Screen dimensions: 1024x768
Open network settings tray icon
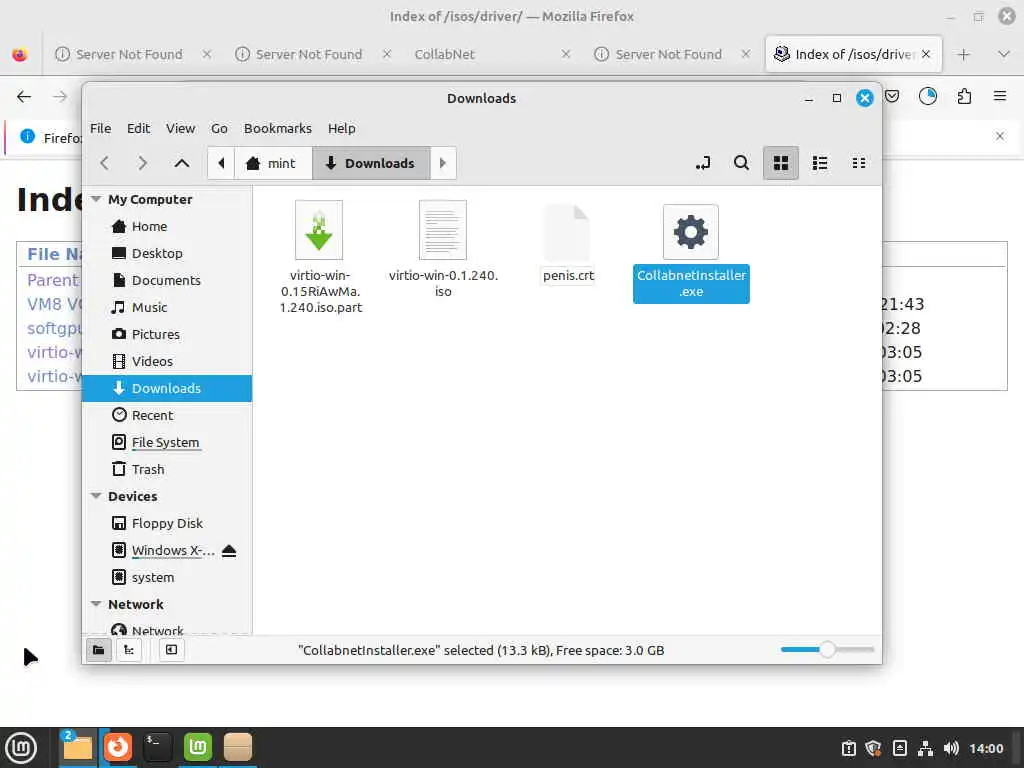point(925,748)
